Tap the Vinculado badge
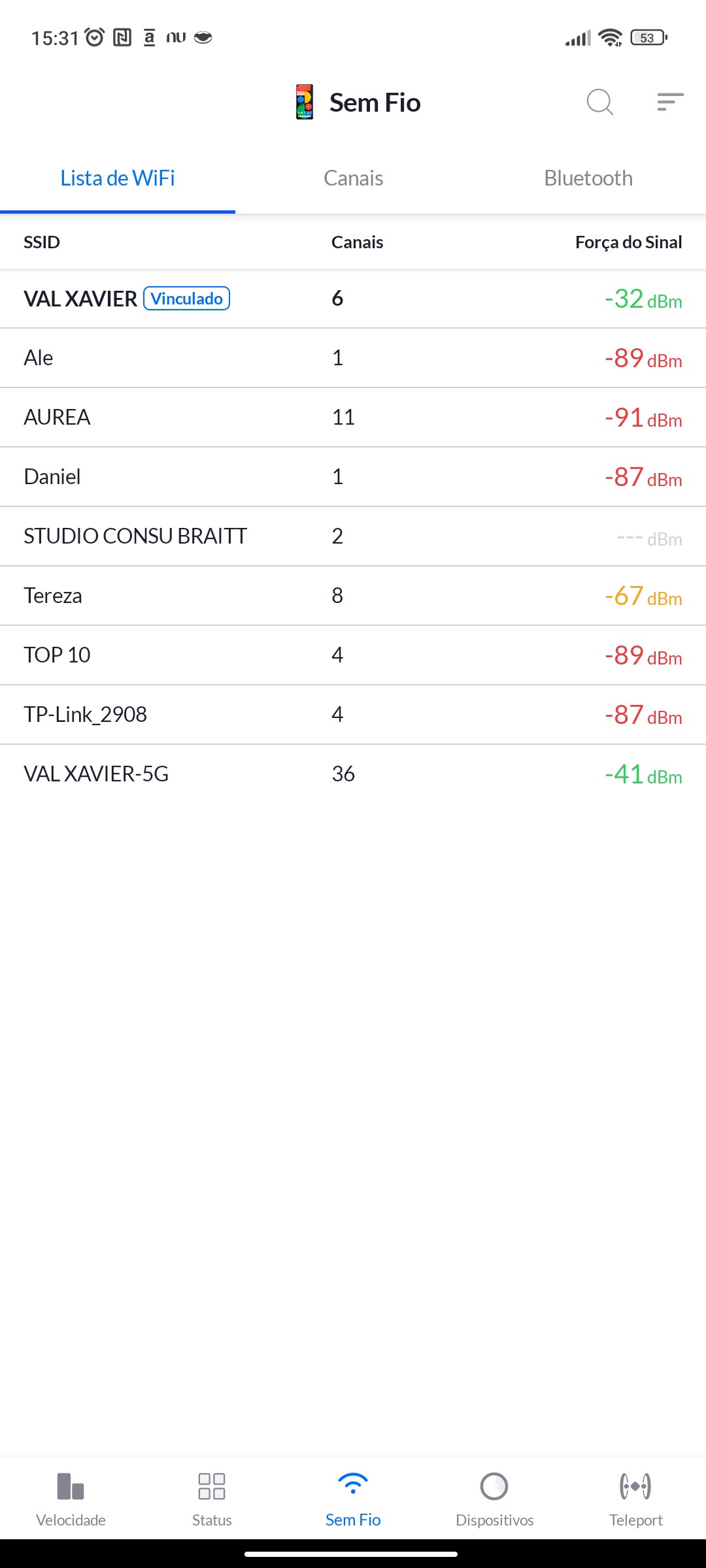 click(187, 299)
